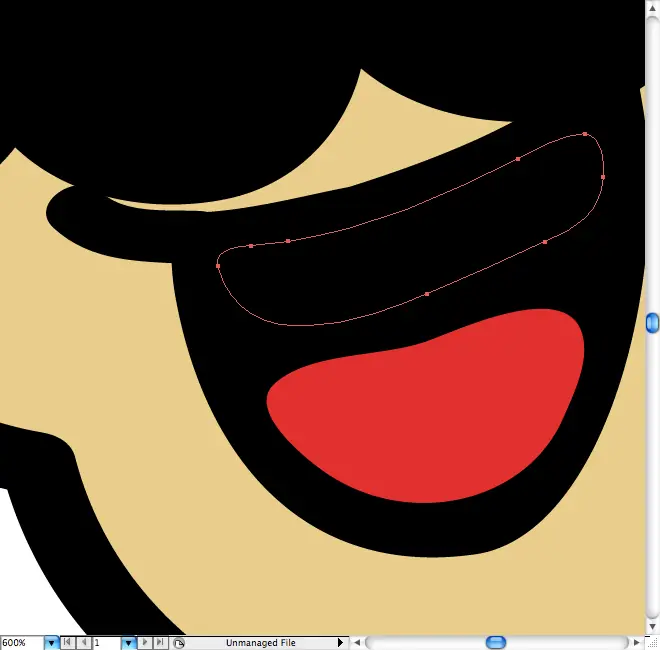Viewport: 660px width, 650px height.
Task: Click the horizontal scrollbar thumb
Action: (496, 642)
